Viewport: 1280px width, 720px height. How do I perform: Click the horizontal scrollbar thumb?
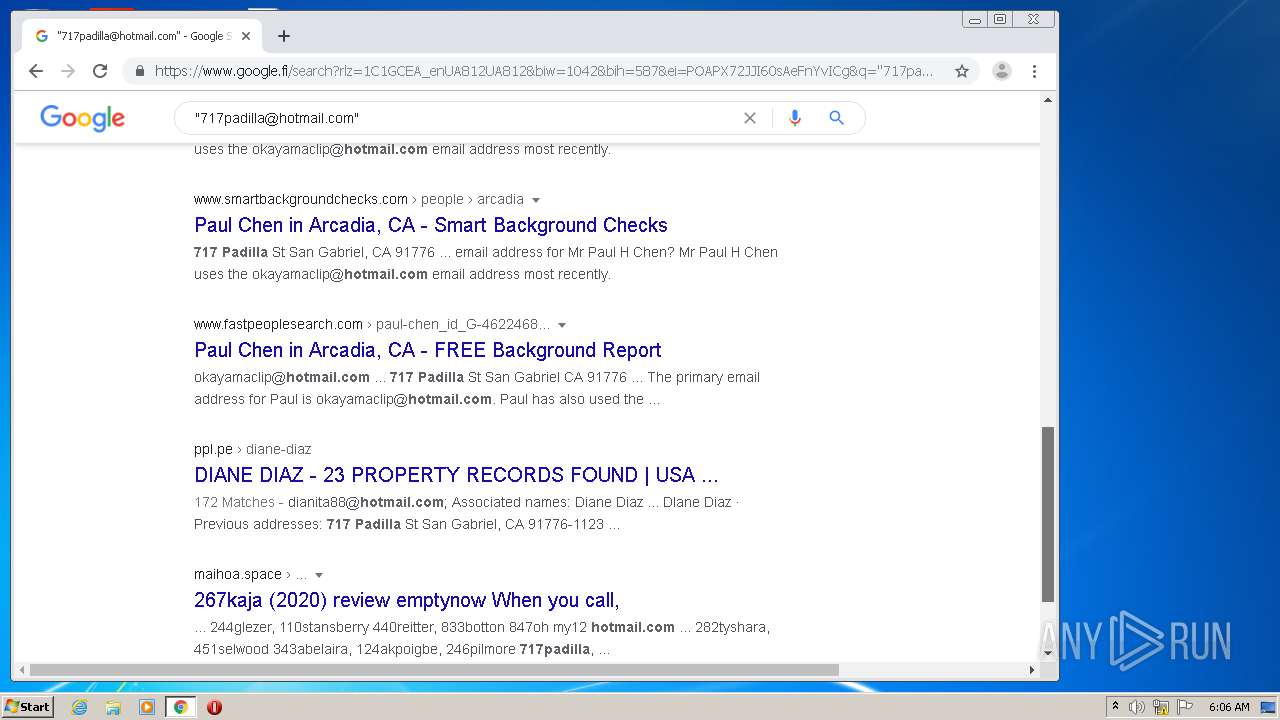pos(434,670)
